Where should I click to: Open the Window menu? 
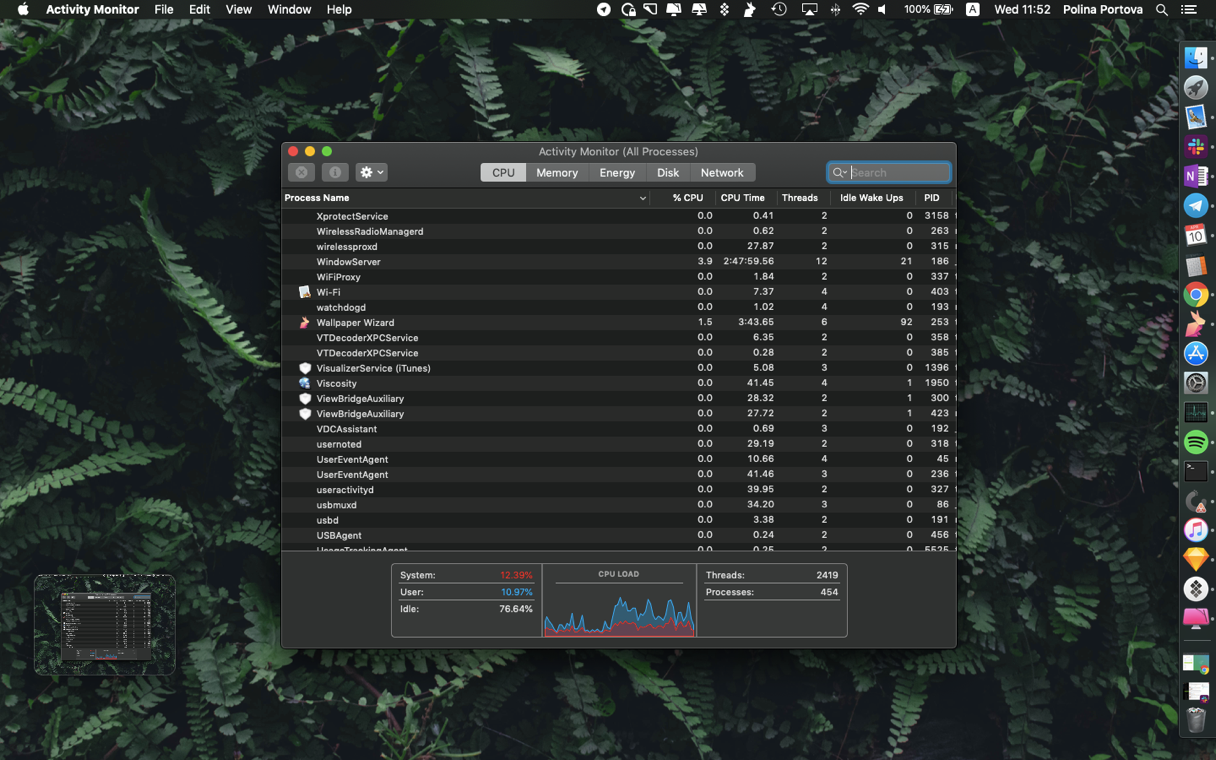[x=289, y=9]
